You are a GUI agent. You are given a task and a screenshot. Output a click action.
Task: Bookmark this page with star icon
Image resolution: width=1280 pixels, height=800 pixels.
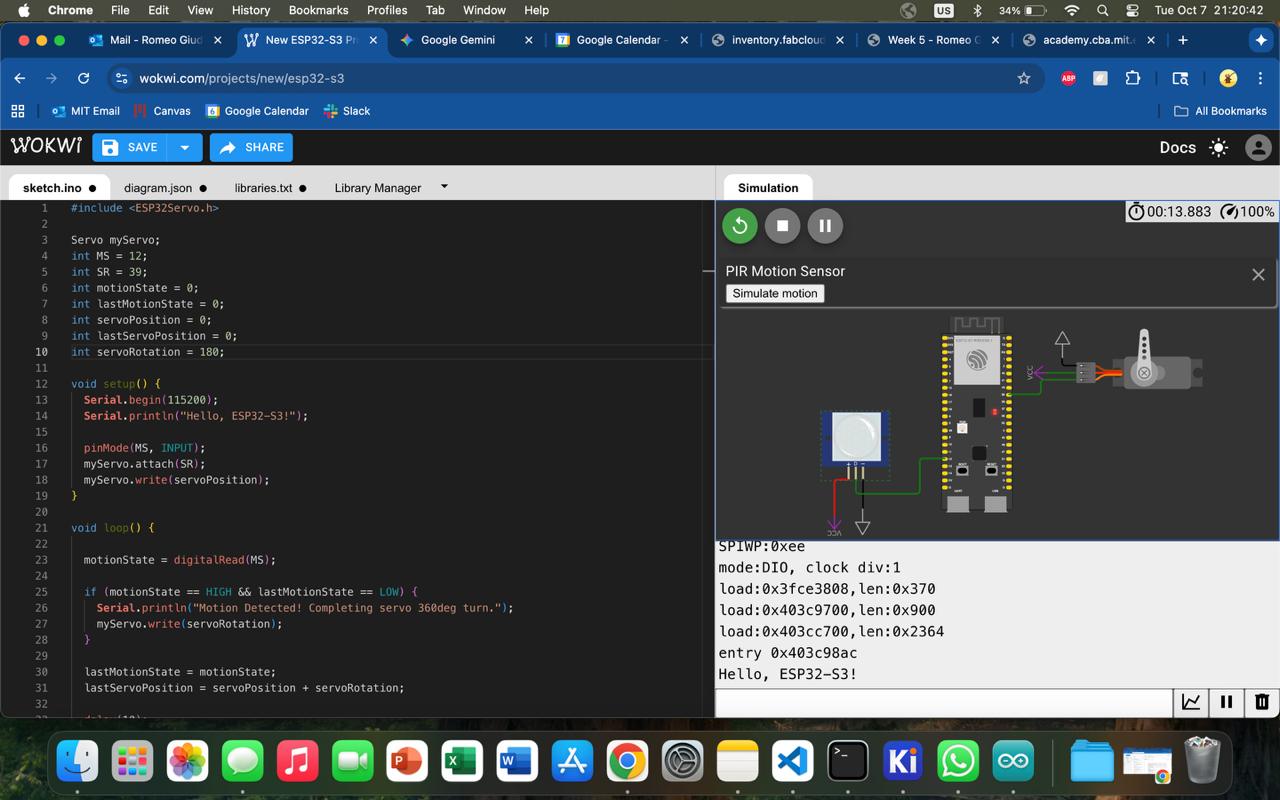coord(1023,78)
